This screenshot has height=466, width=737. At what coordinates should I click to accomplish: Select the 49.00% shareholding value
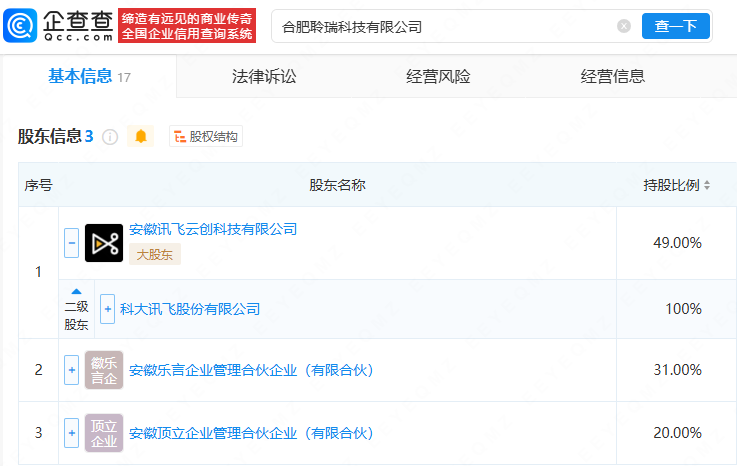(677, 243)
